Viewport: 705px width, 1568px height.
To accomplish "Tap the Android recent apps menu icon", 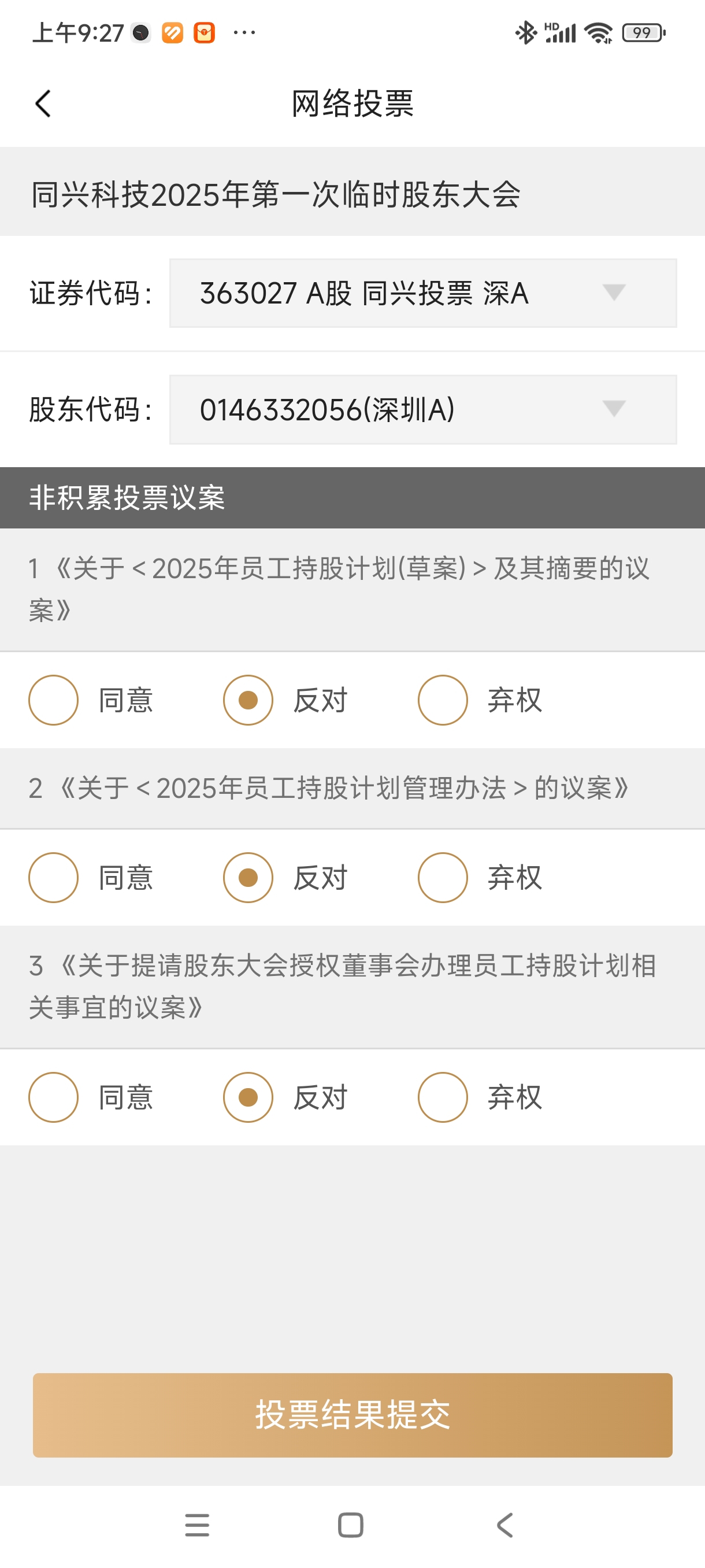I will [197, 1525].
